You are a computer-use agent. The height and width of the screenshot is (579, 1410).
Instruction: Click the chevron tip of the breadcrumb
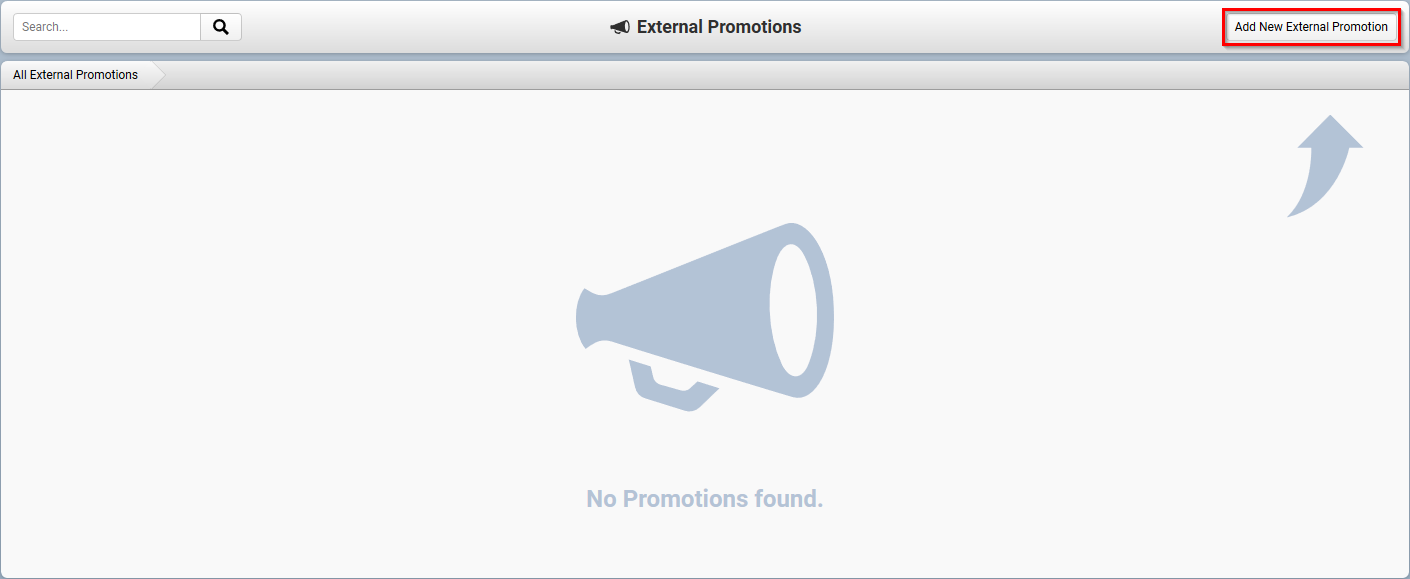[x=159, y=75]
